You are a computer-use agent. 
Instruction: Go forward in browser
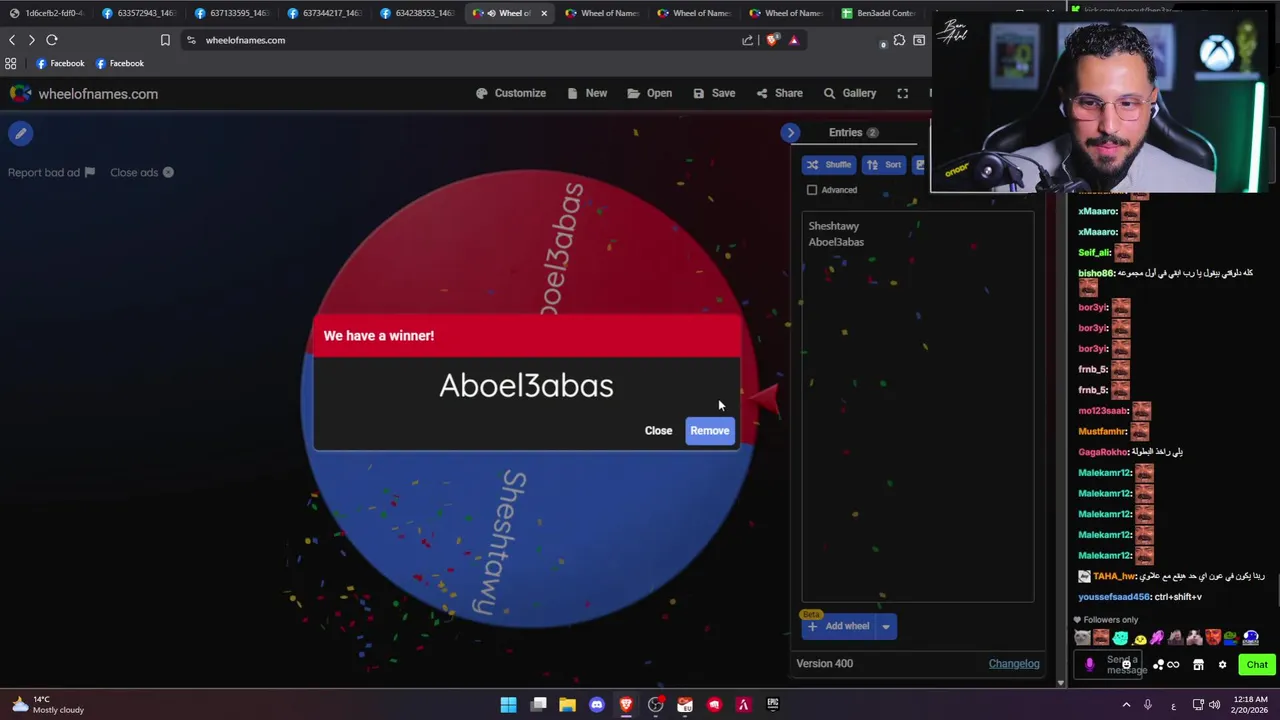(32, 40)
